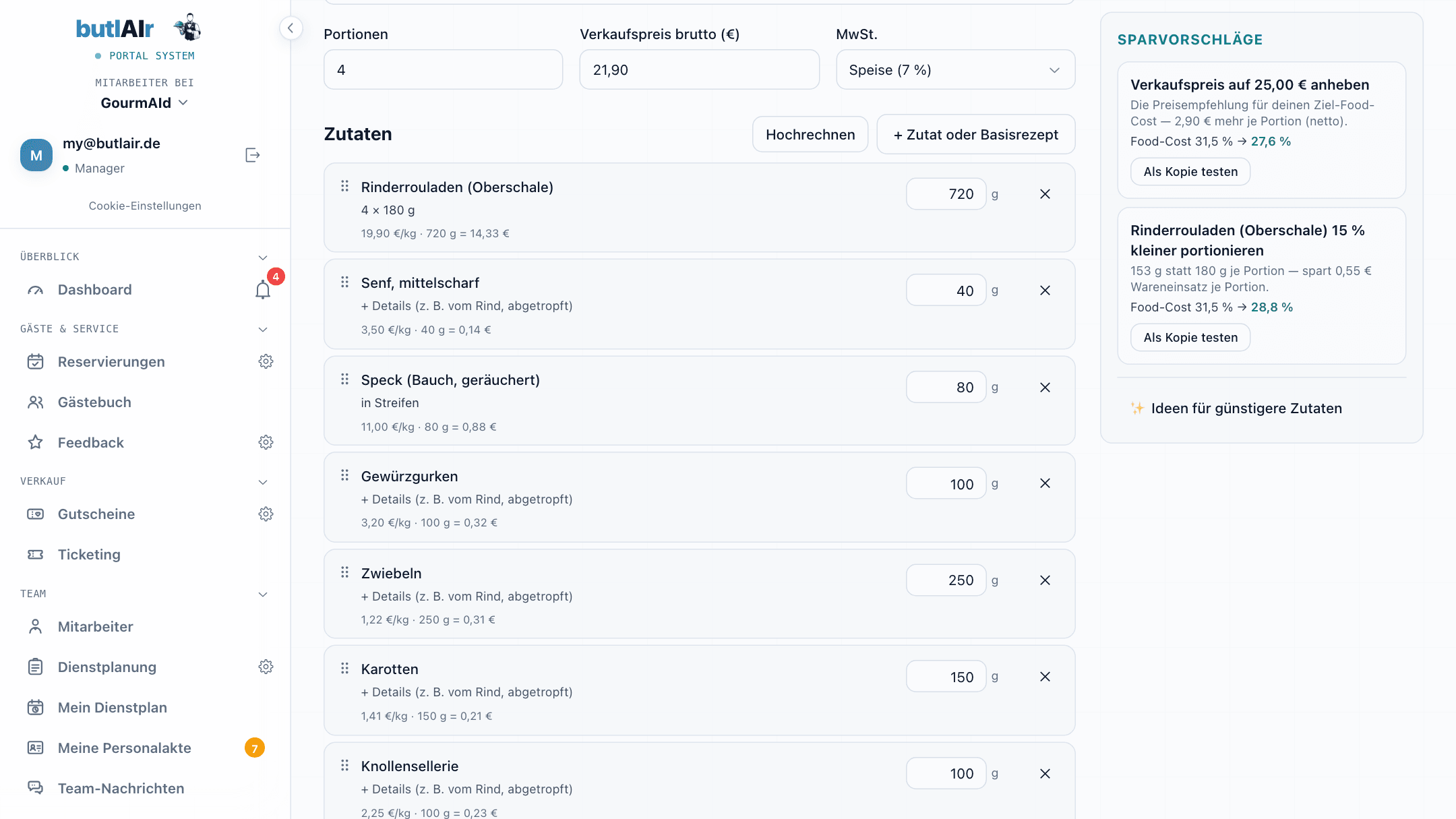The width and height of the screenshot is (1456, 819).
Task: Collapse the VERKAUF section
Action: click(263, 482)
